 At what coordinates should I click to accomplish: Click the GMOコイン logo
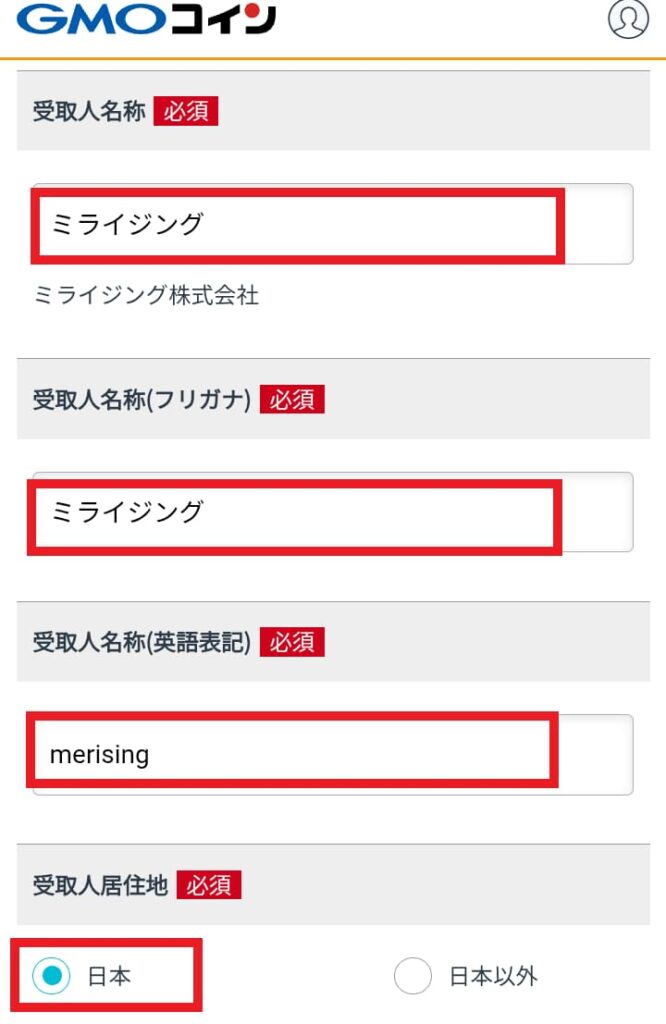click(x=146, y=19)
